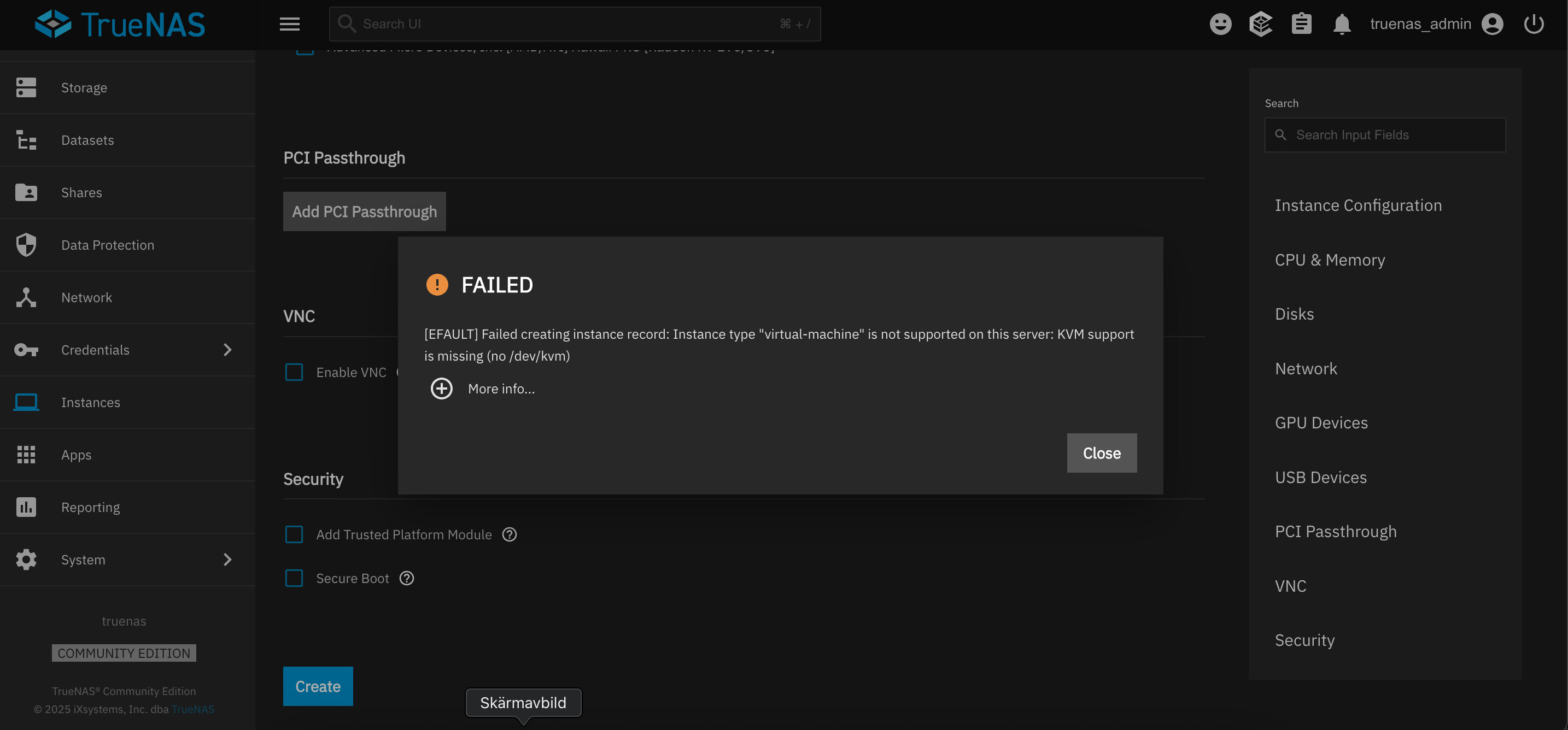Open the alerts bell icon
Viewport: 1568px width, 730px height.
tap(1342, 25)
